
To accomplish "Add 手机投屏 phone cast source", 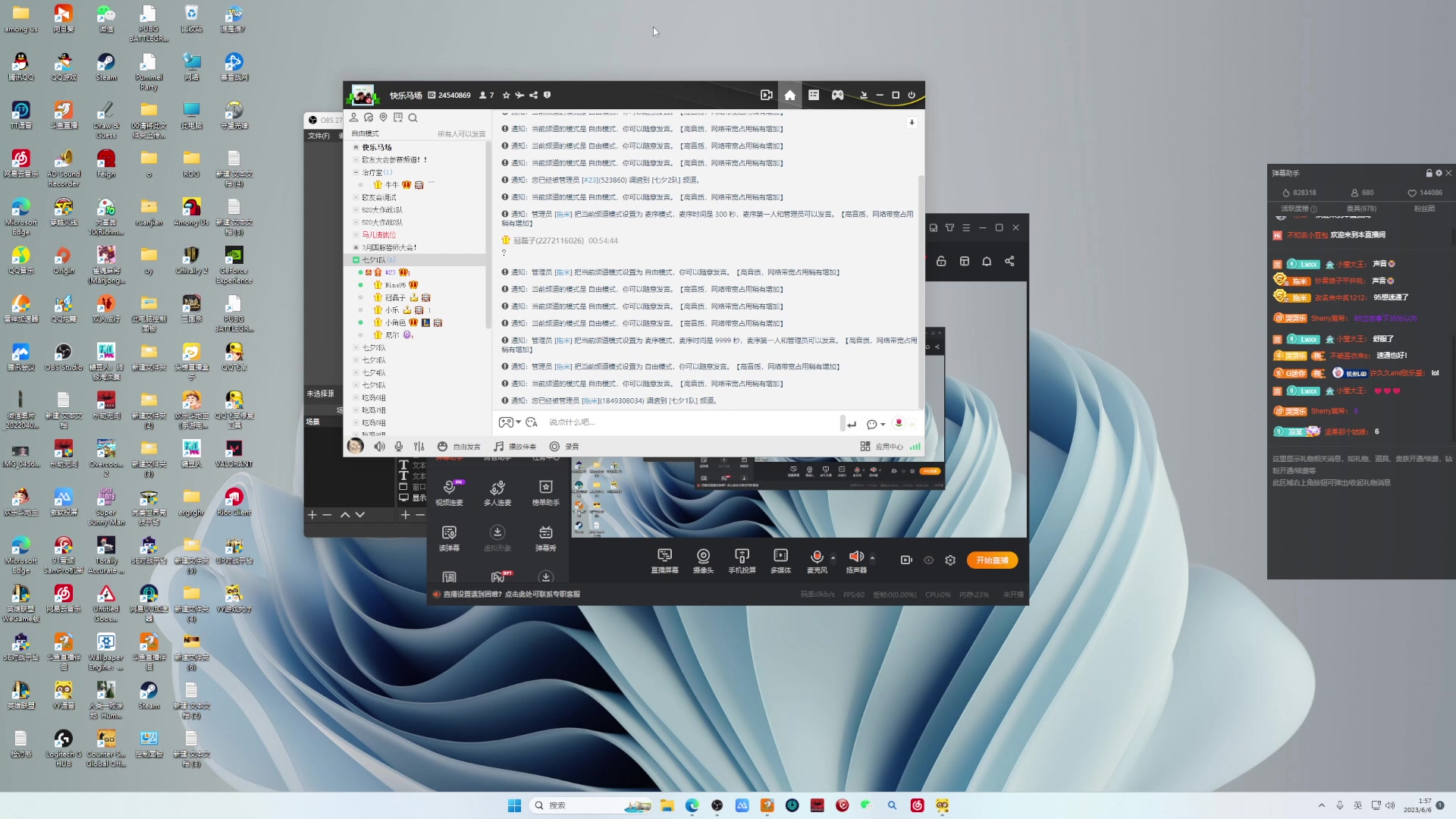I will coord(742,560).
